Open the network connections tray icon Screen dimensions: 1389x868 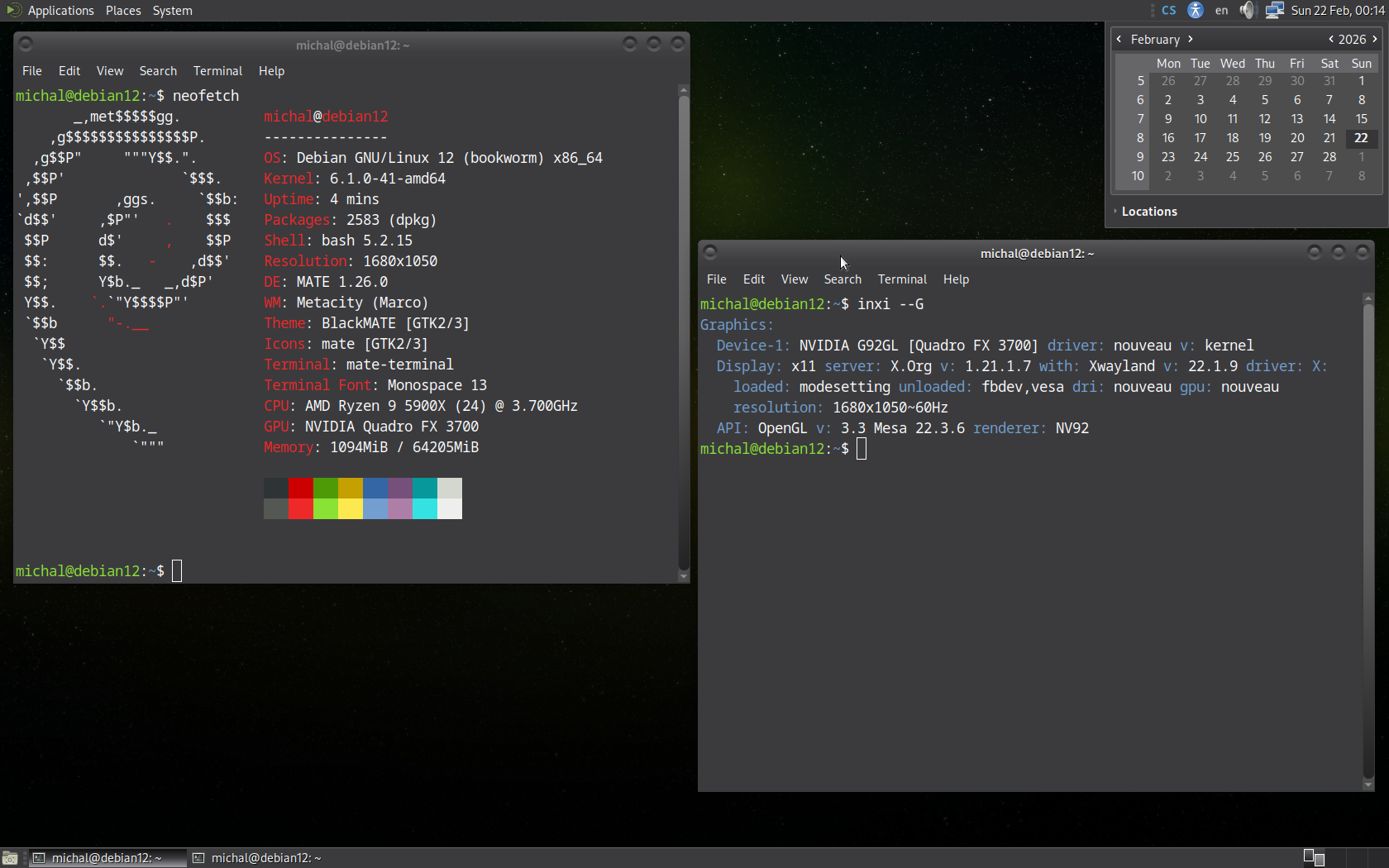point(1274,10)
